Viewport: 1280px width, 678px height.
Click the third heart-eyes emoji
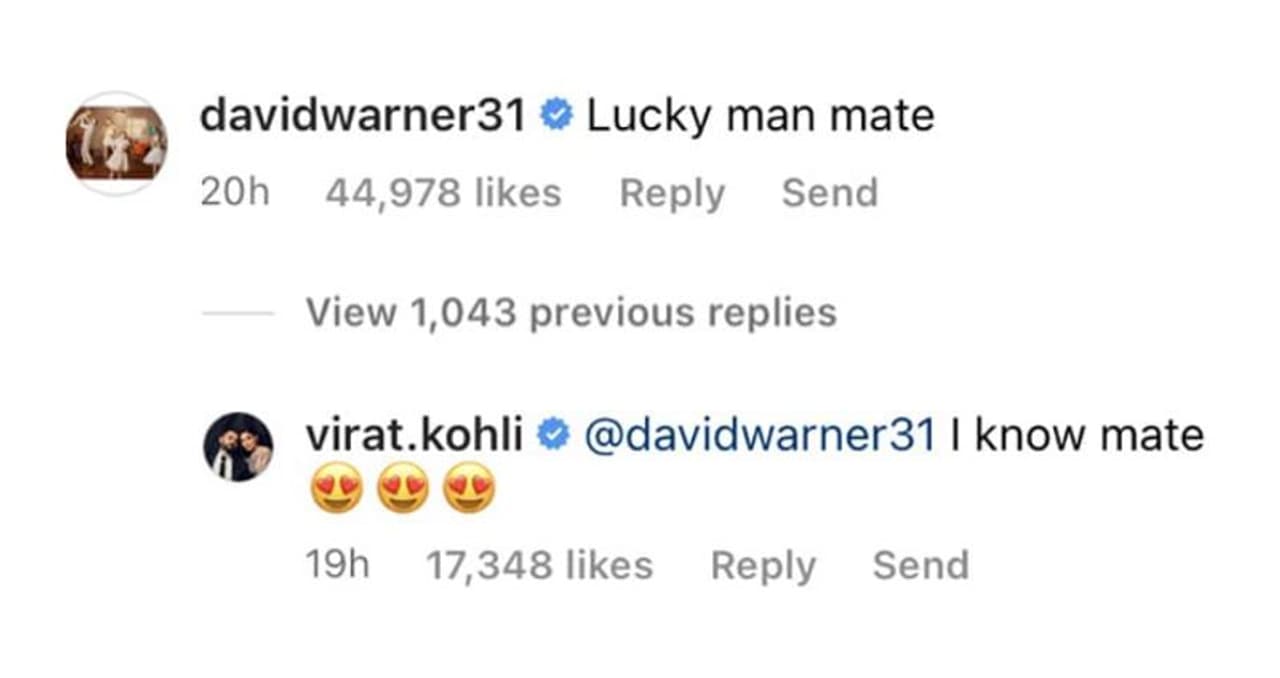[x=469, y=492]
